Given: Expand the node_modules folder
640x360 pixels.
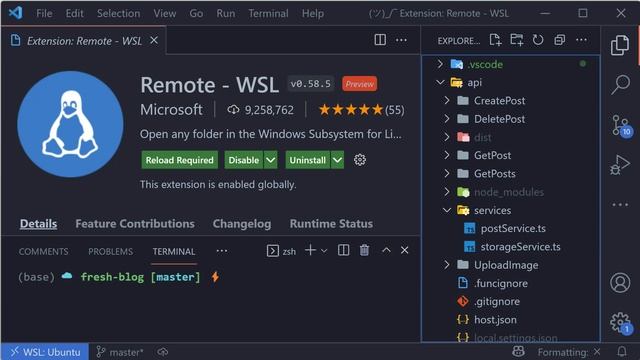Looking at the screenshot, I should (x=447, y=192).
